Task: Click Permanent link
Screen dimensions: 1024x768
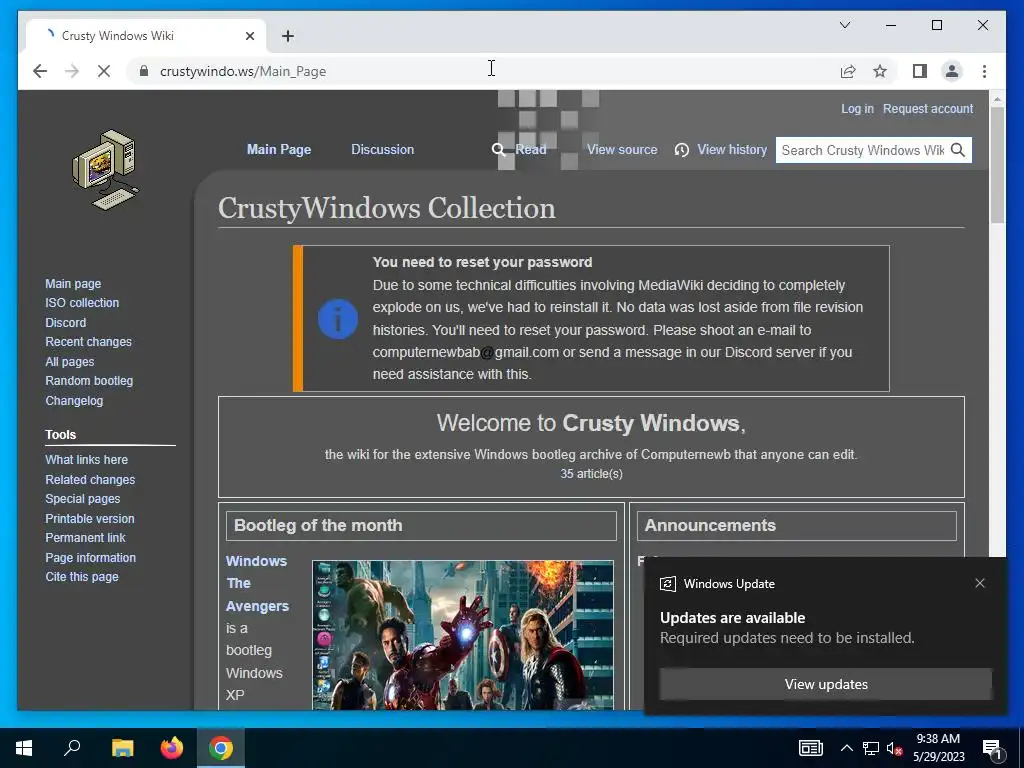Action: point(86,537)
